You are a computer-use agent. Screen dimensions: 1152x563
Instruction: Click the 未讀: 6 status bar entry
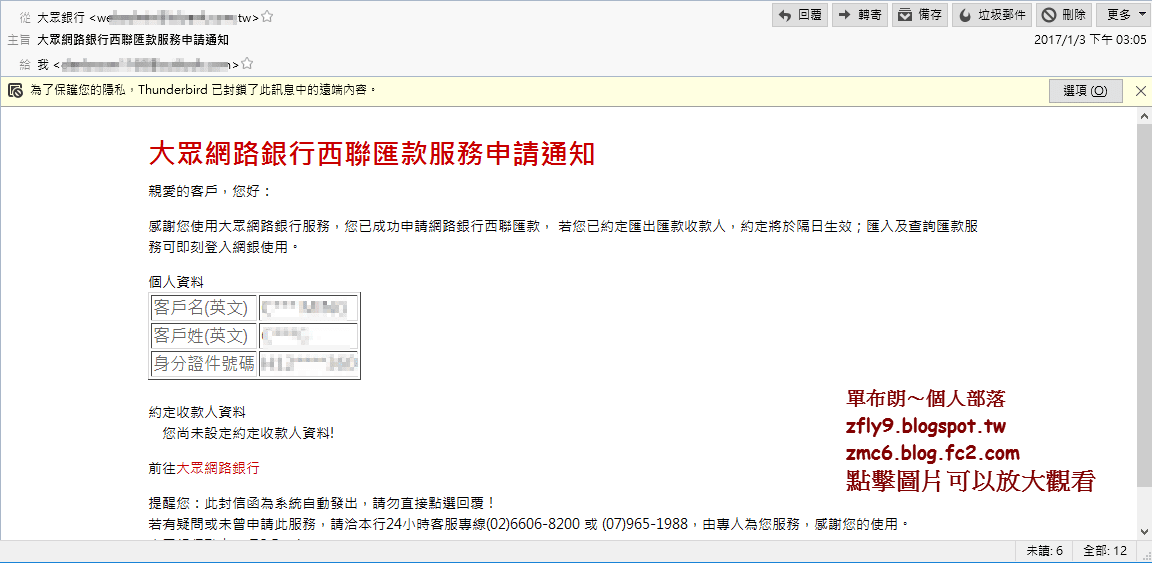[x=1045, y=551]
